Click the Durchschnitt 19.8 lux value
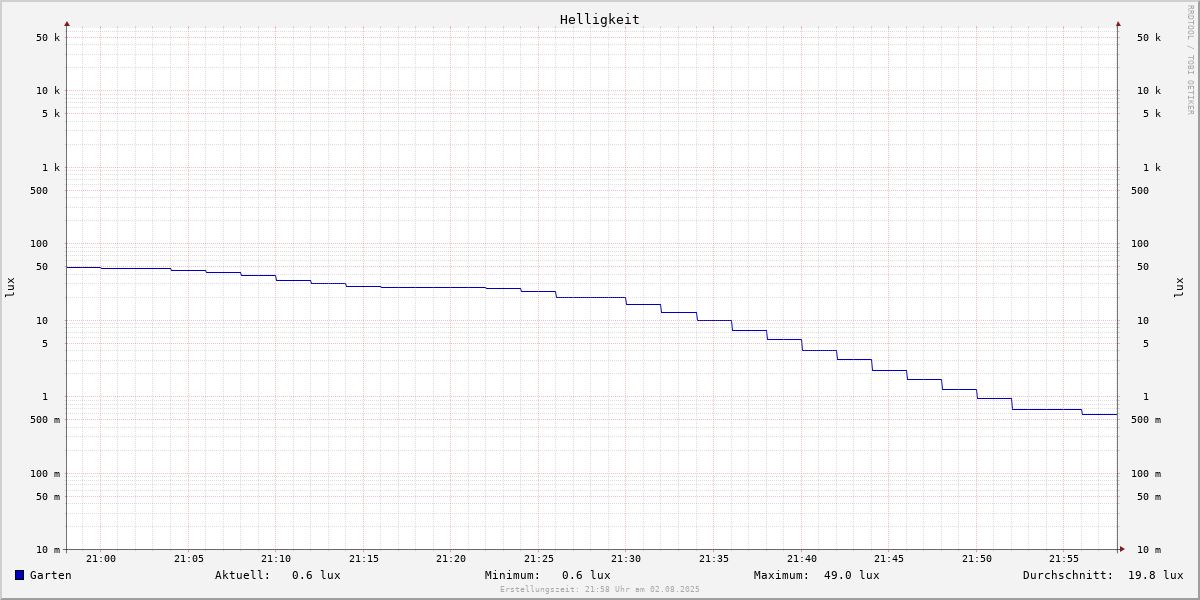 click(x=1156, y=575)
